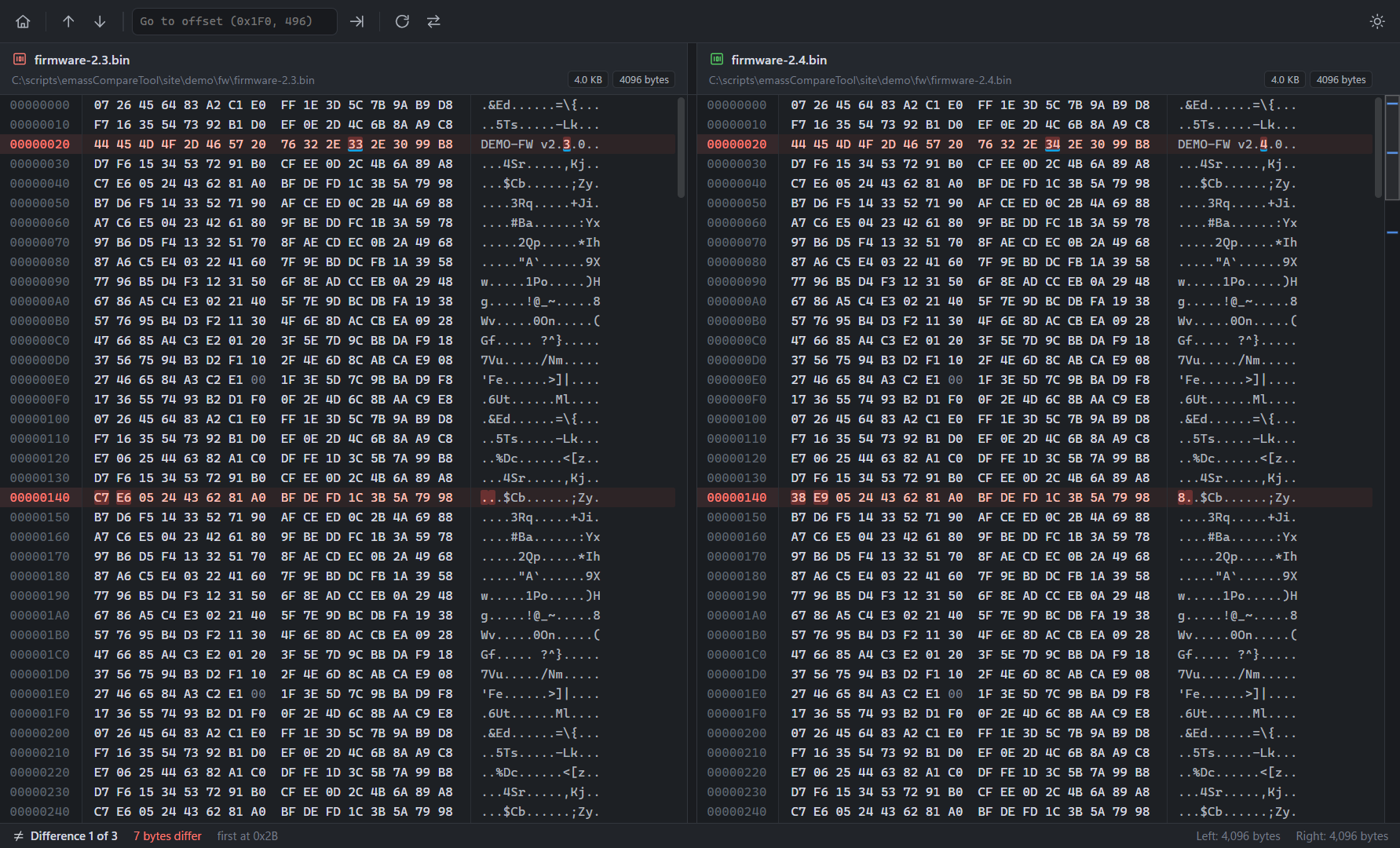Image resolution: width=1400 pixels, height=848 pixels.
Task: Click the 'DEMO-FW v2.4.0..' ASCII text in right pane
Action: coord(1237,144)
